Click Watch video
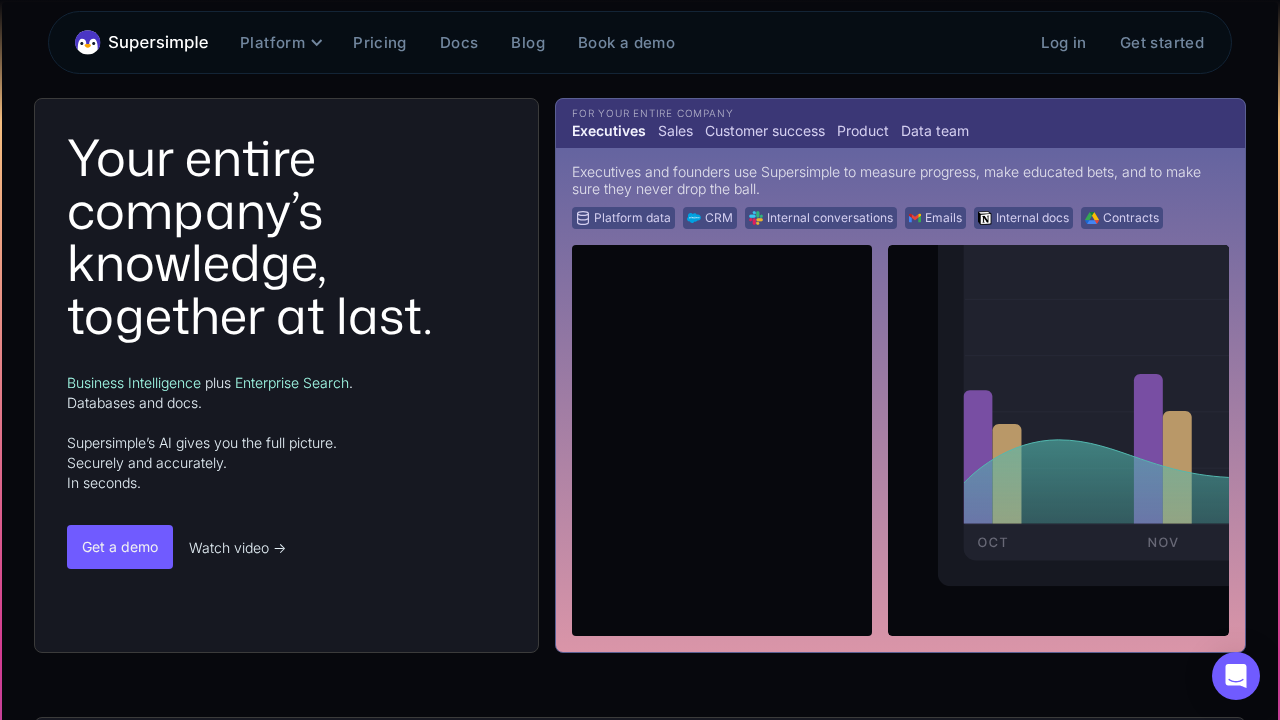This screenshot has width=1280, height=720. click(237, 548)
